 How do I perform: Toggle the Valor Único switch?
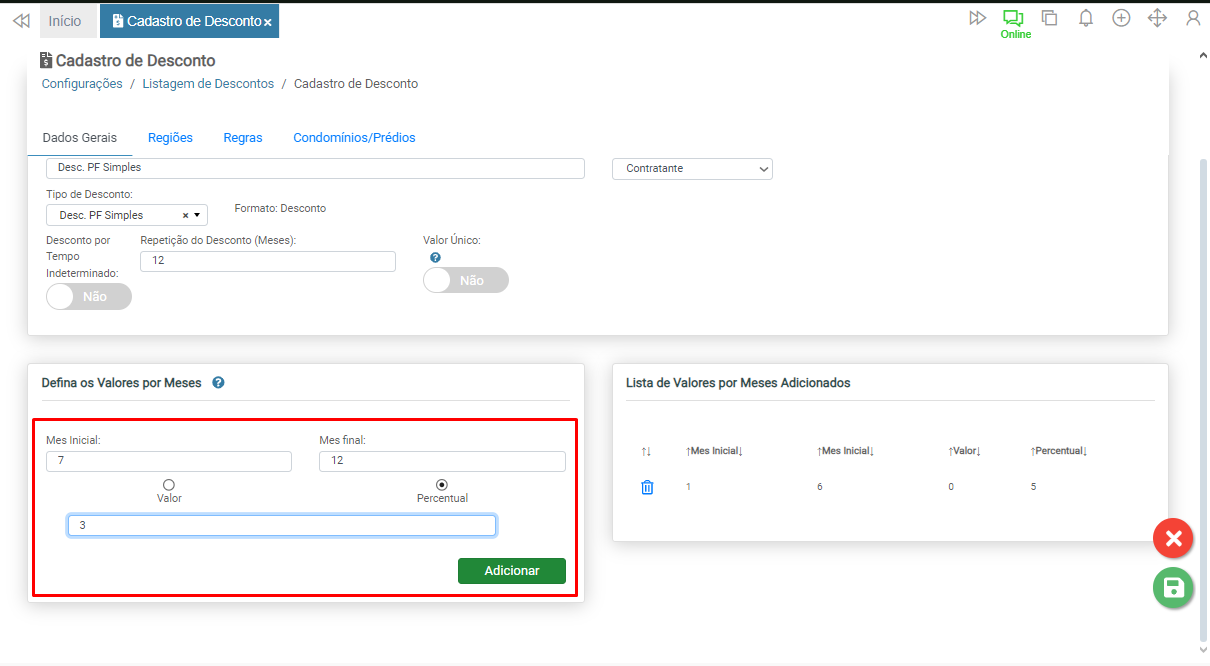465,281
